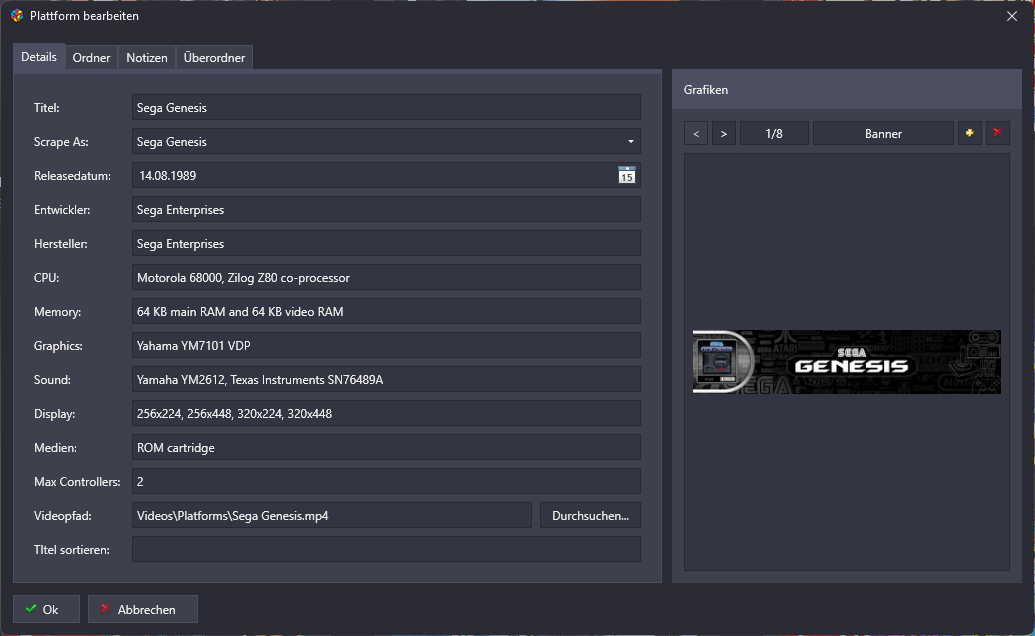The height and width of the screenshot is (636, 1035).
Task: Browse for video with Durchsuchen button
Action: (590, 515)
